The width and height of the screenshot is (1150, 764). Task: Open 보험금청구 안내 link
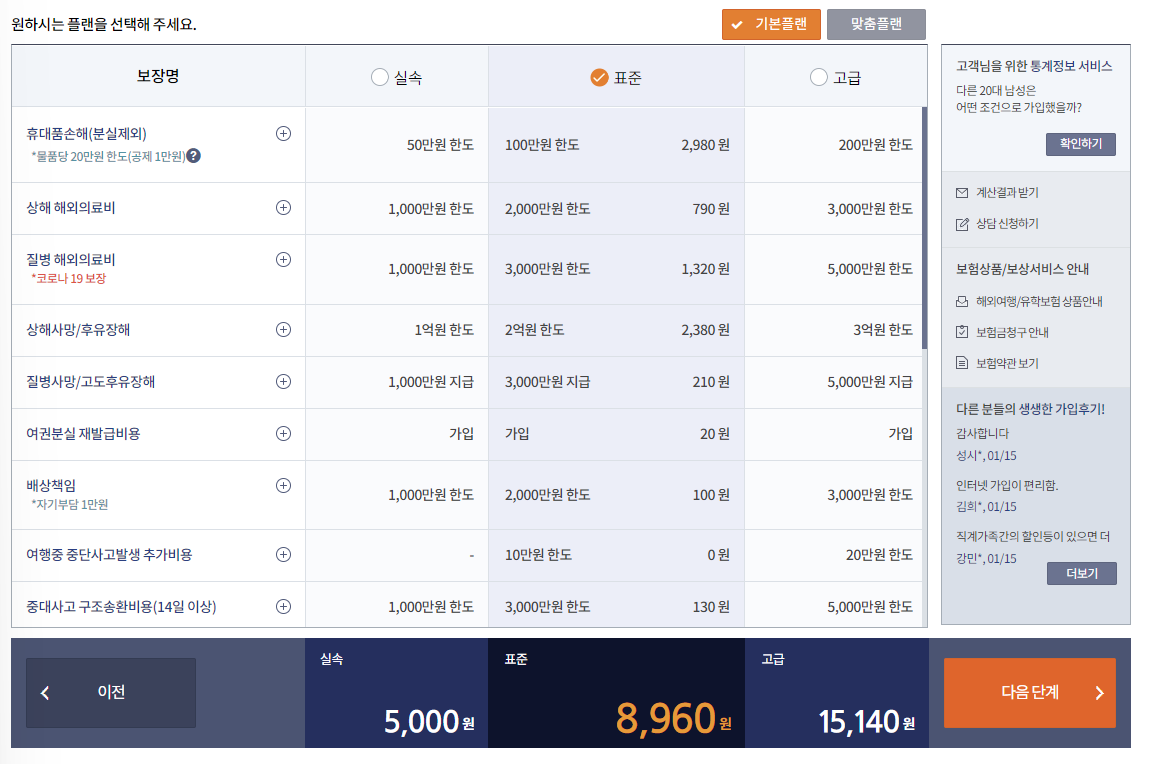tap(1012, 332)
